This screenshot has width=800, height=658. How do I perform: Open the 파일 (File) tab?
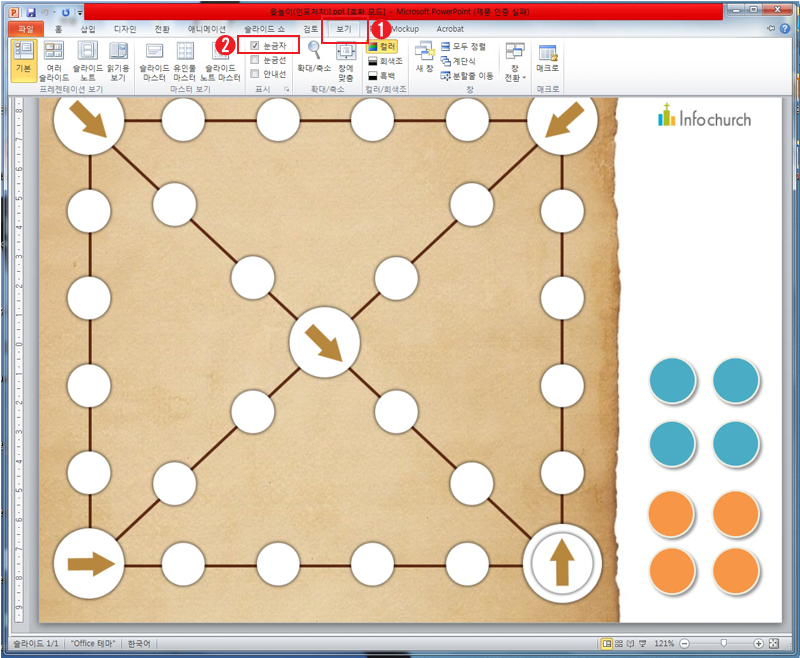[25, 29]
